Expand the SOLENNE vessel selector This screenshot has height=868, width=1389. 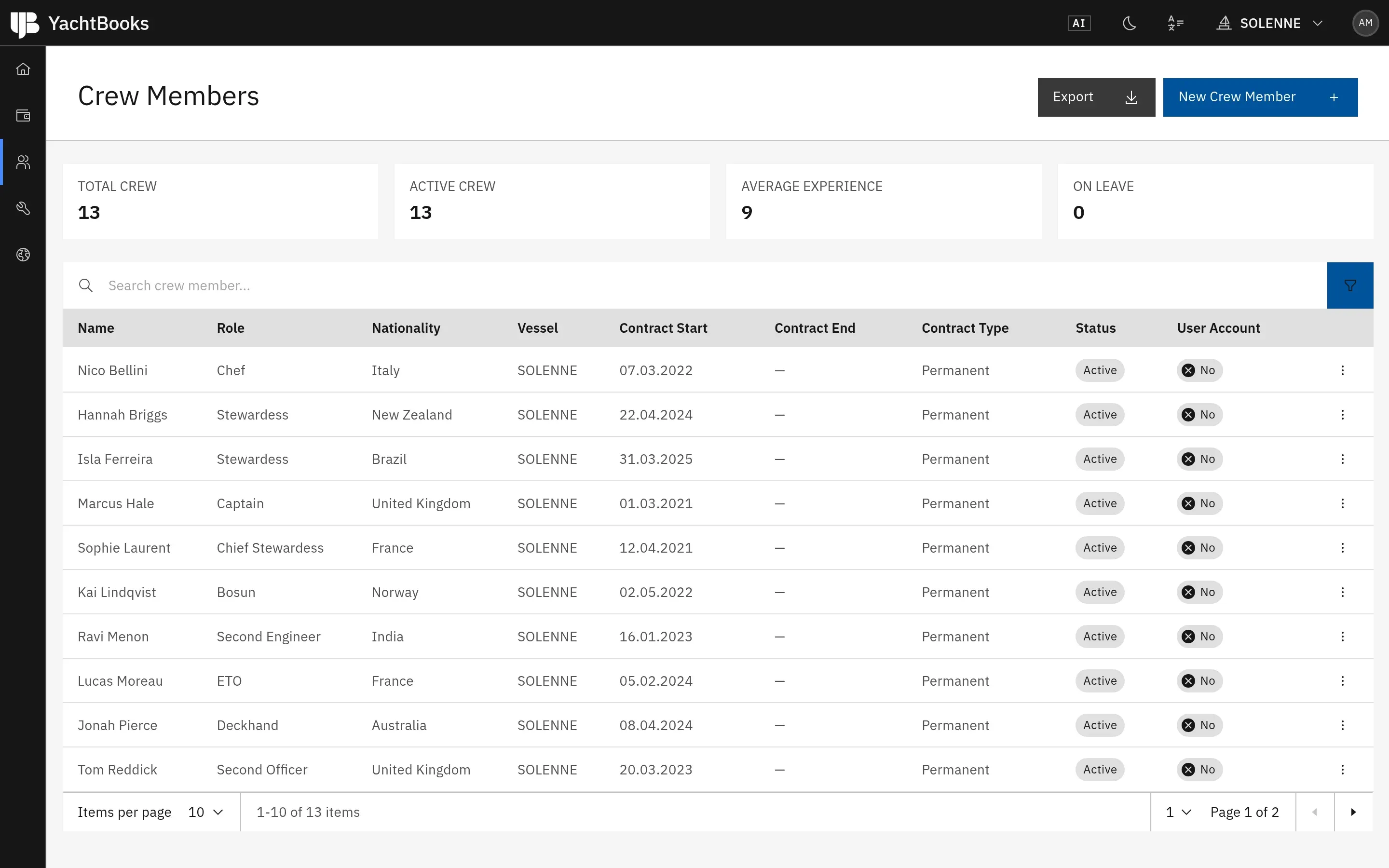coord(1269,23)
